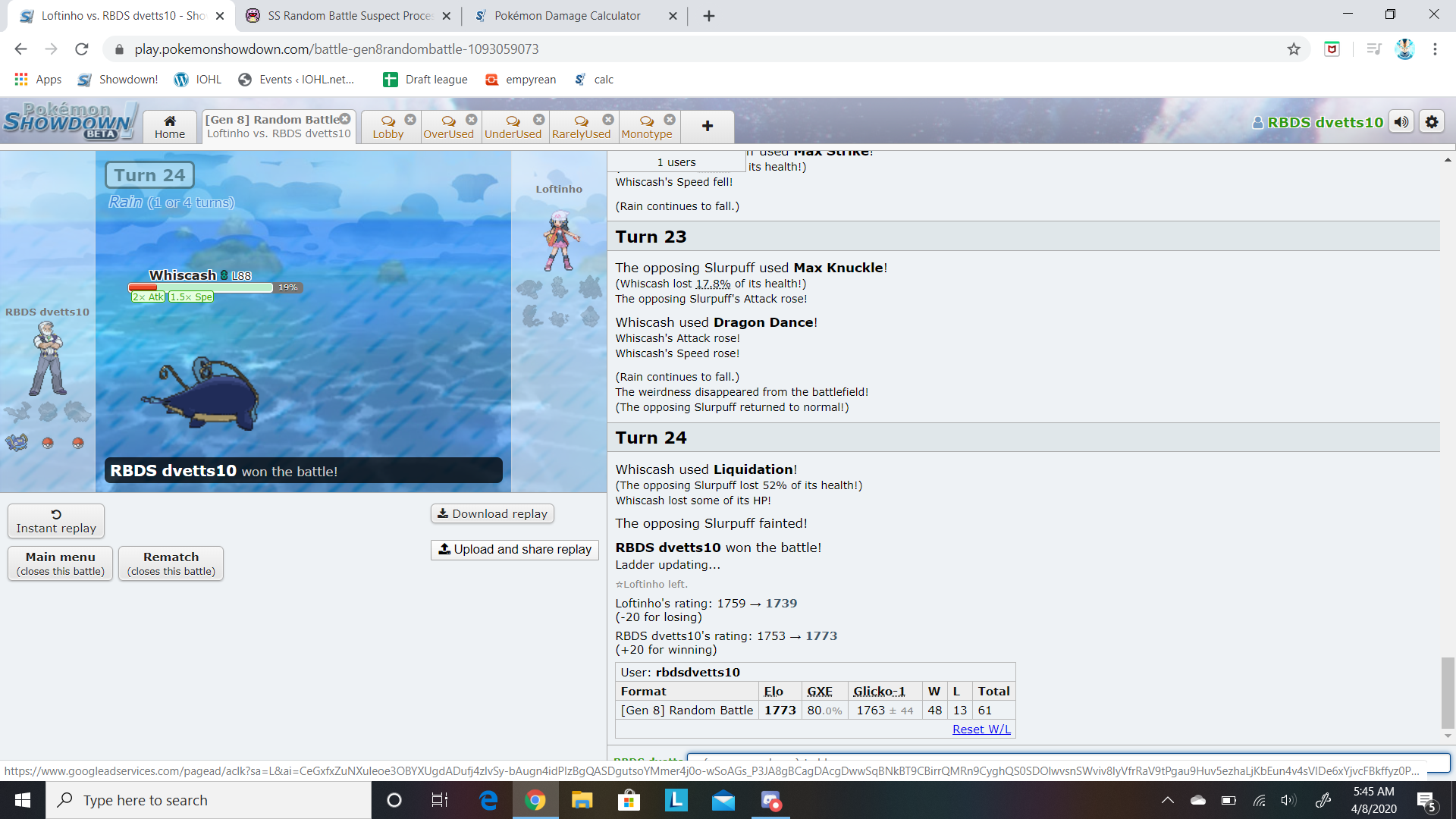Open Task View from the taskbar

pyautogui.click(x=439, y=800)
